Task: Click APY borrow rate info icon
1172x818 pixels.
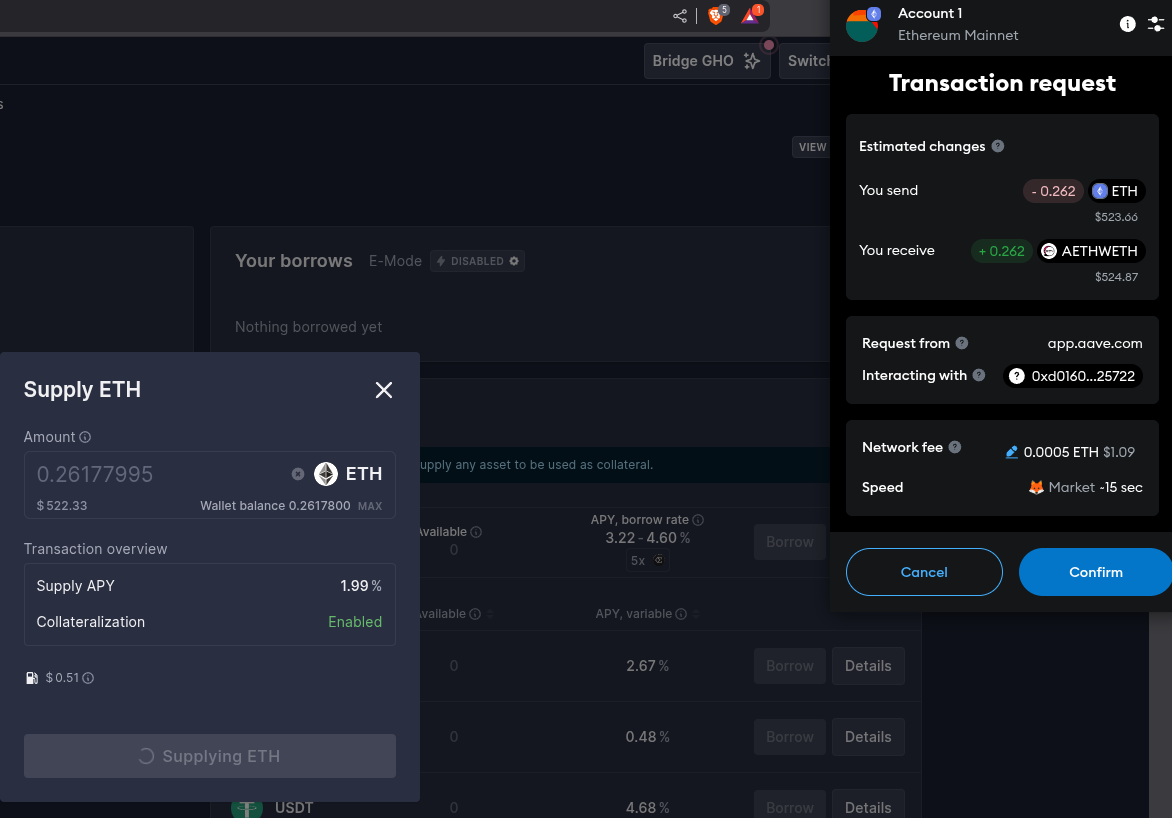Action: pos(697,520)
